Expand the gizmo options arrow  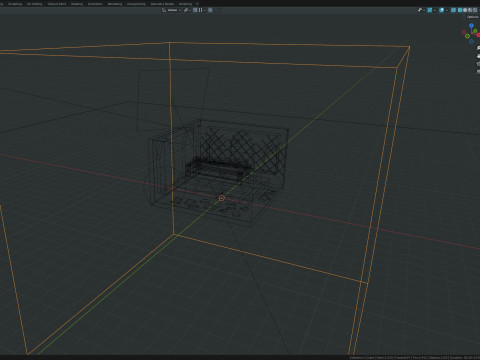pos(435,10)
